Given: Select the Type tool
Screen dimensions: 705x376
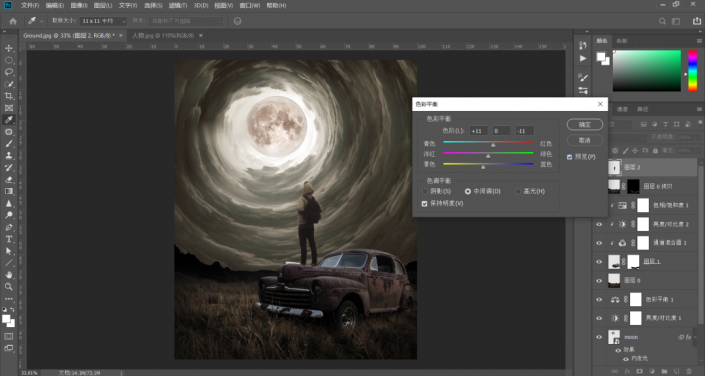Looking at the screenshot, I should click(9, 239).
